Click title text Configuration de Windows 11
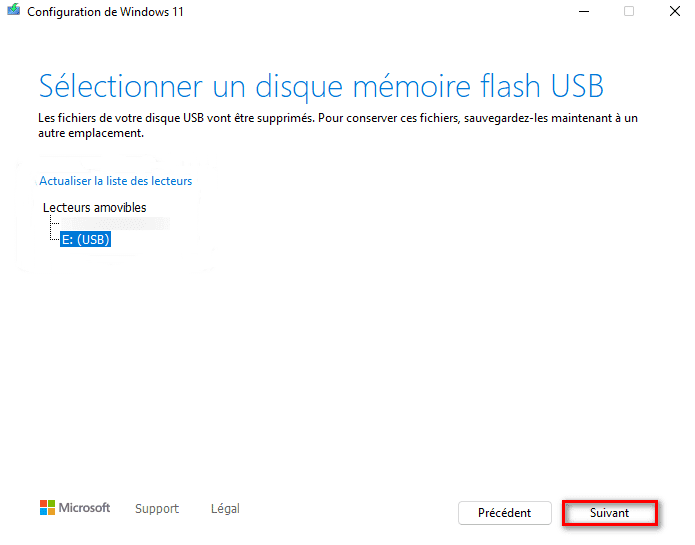 click(x=105, y=12)
